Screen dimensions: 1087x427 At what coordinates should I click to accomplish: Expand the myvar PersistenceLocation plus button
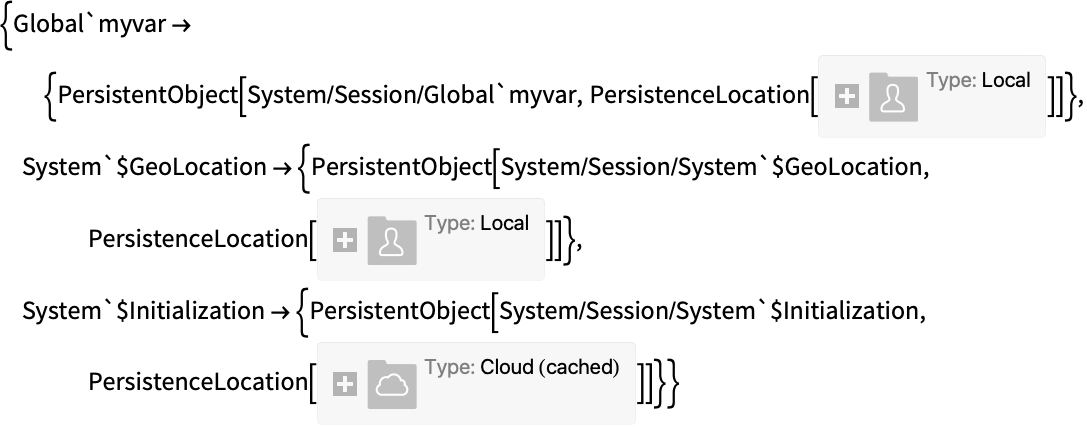click(x=846, y=97)
